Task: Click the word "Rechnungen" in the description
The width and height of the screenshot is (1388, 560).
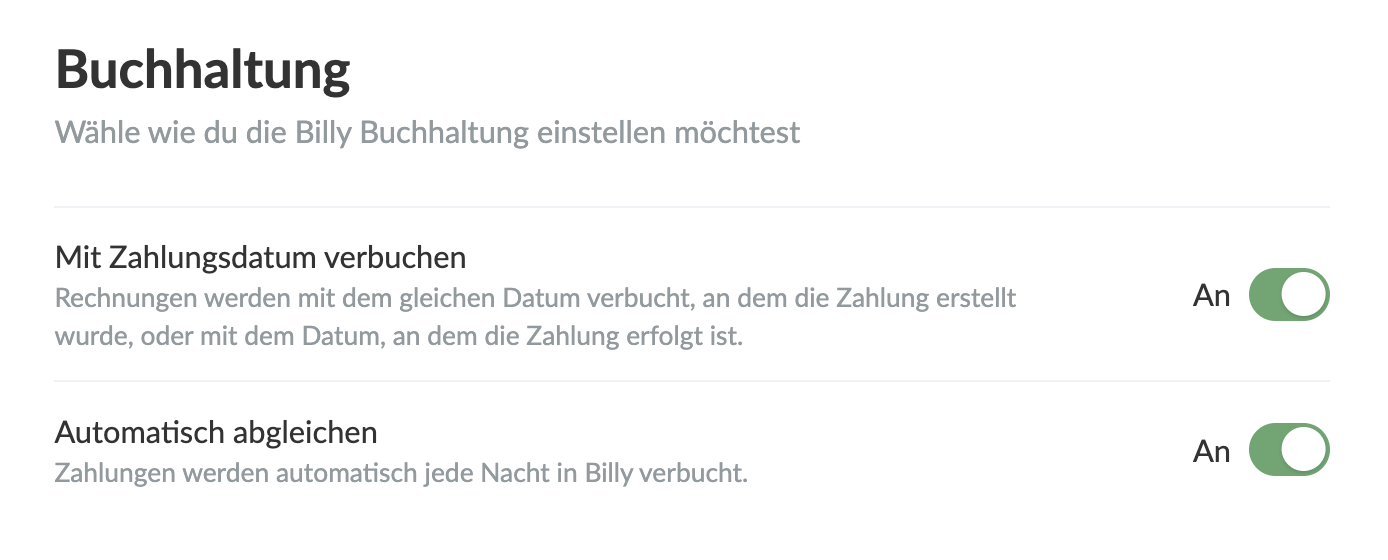Action: tap(115, 299)
